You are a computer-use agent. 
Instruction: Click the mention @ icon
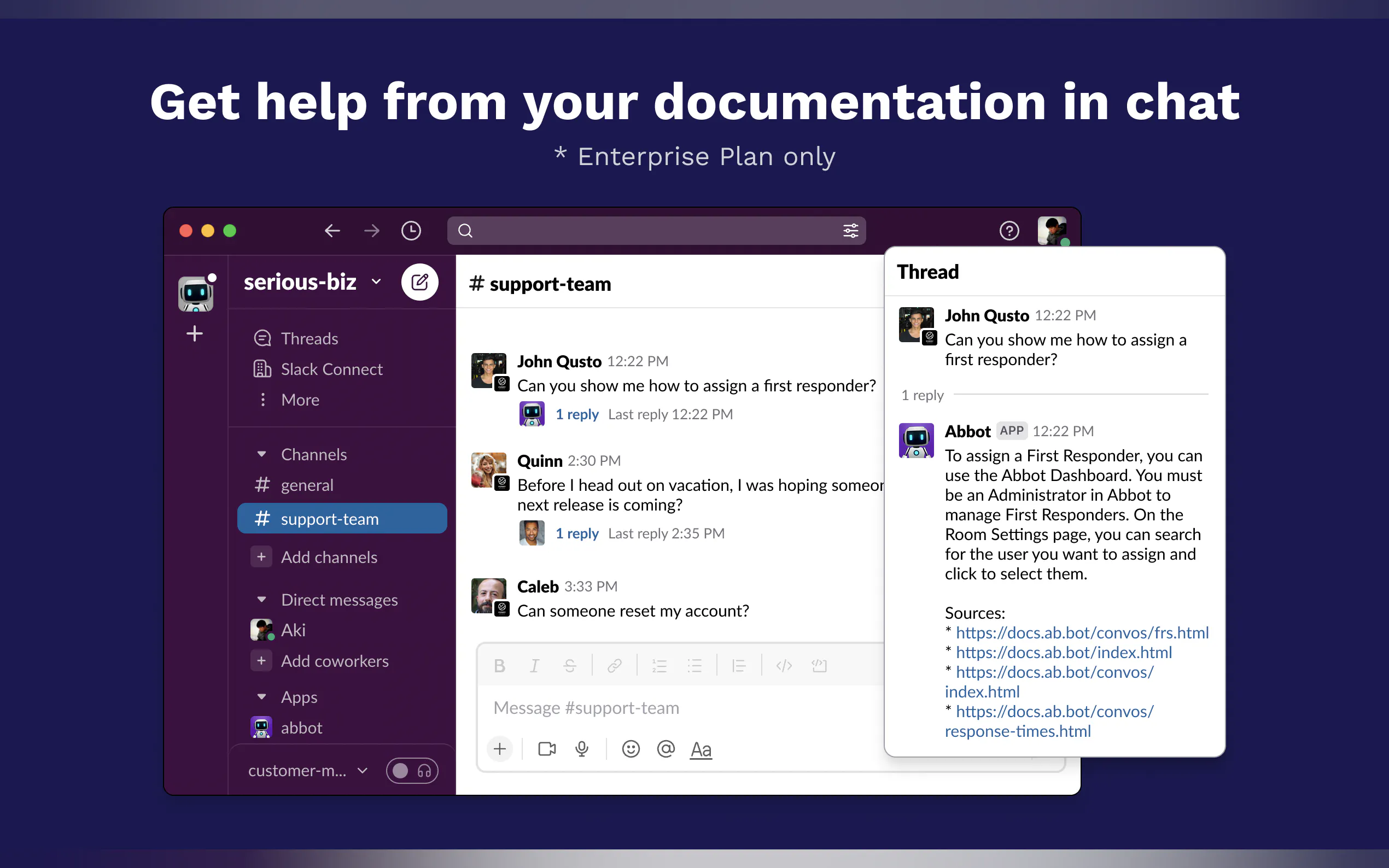tap(666, 749)
